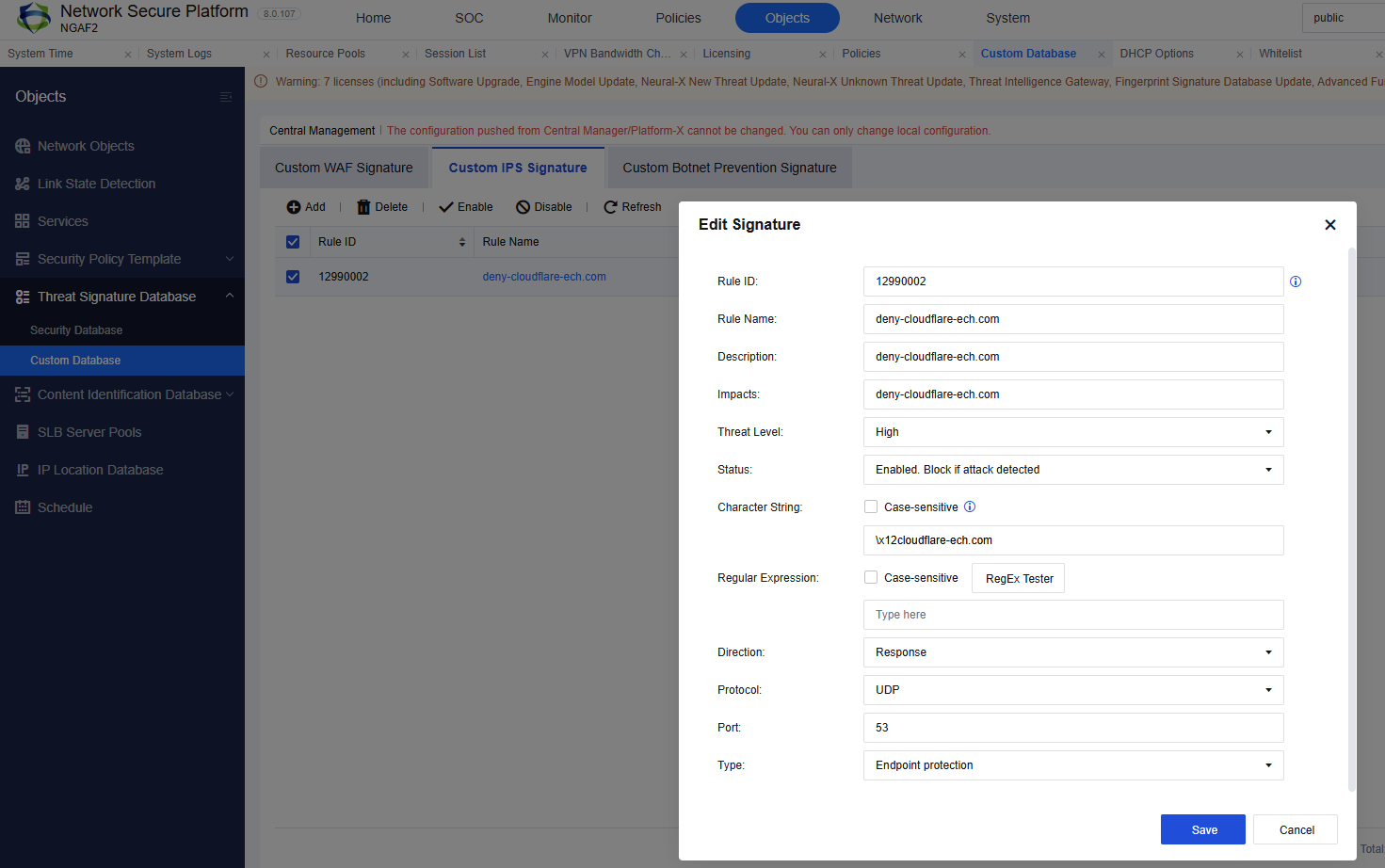
Task: Click the Add plus icon in toolbar
Action: point(294,207)
